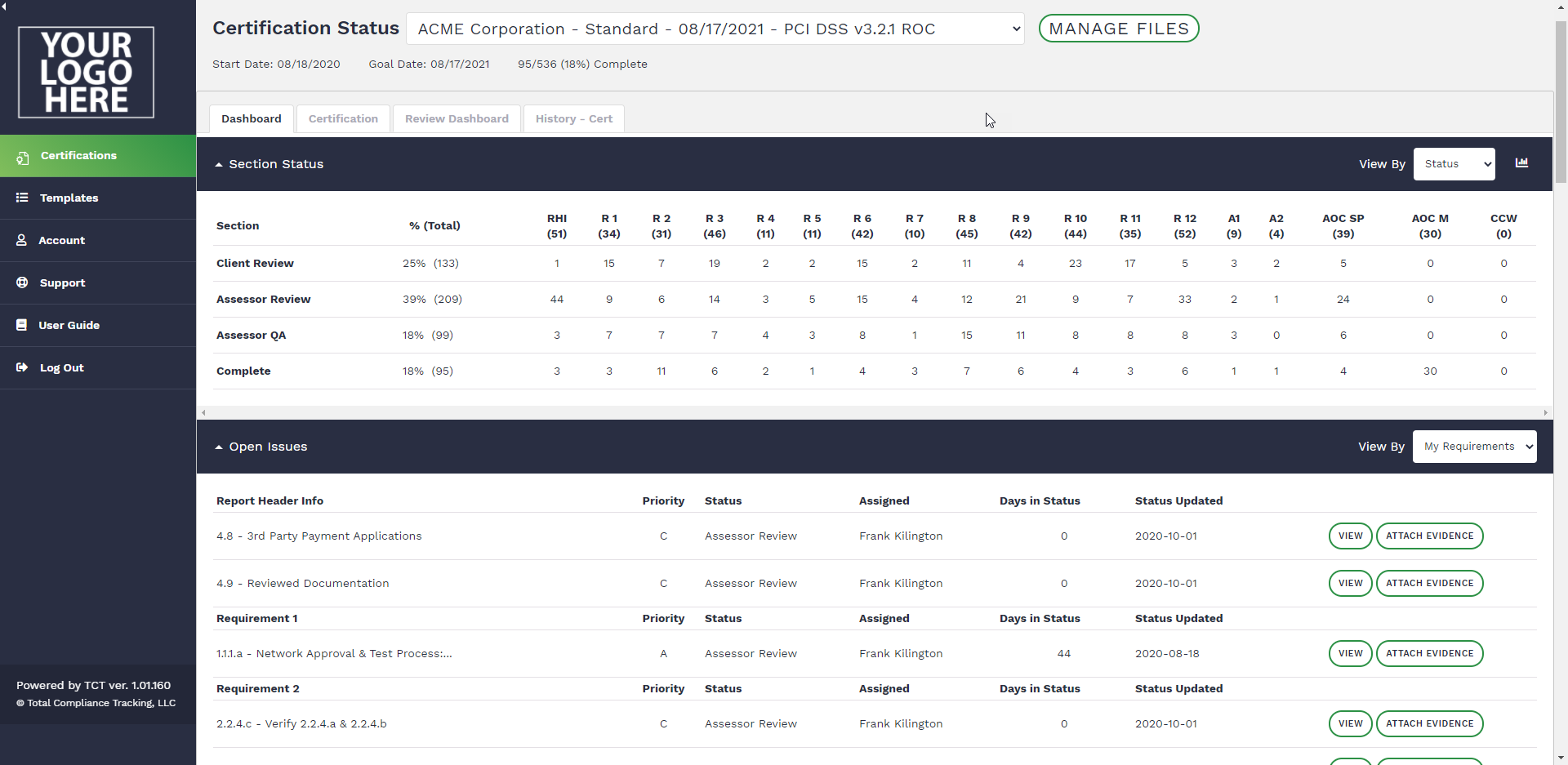The image size is (1568, 765).
Task: Click the Account person icon
Action: 22,240
